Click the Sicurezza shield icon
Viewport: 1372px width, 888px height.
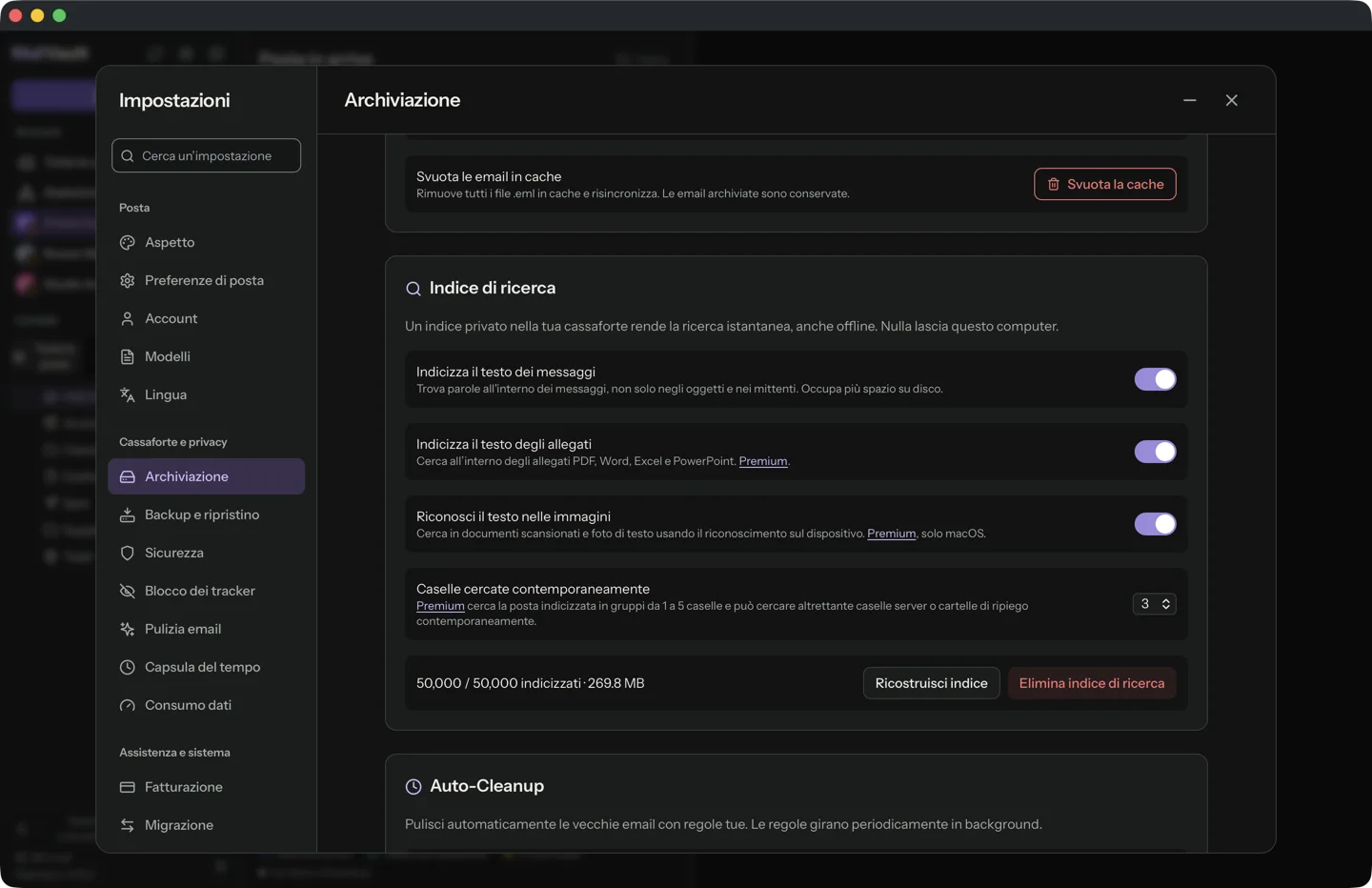[x=128, y=554]
